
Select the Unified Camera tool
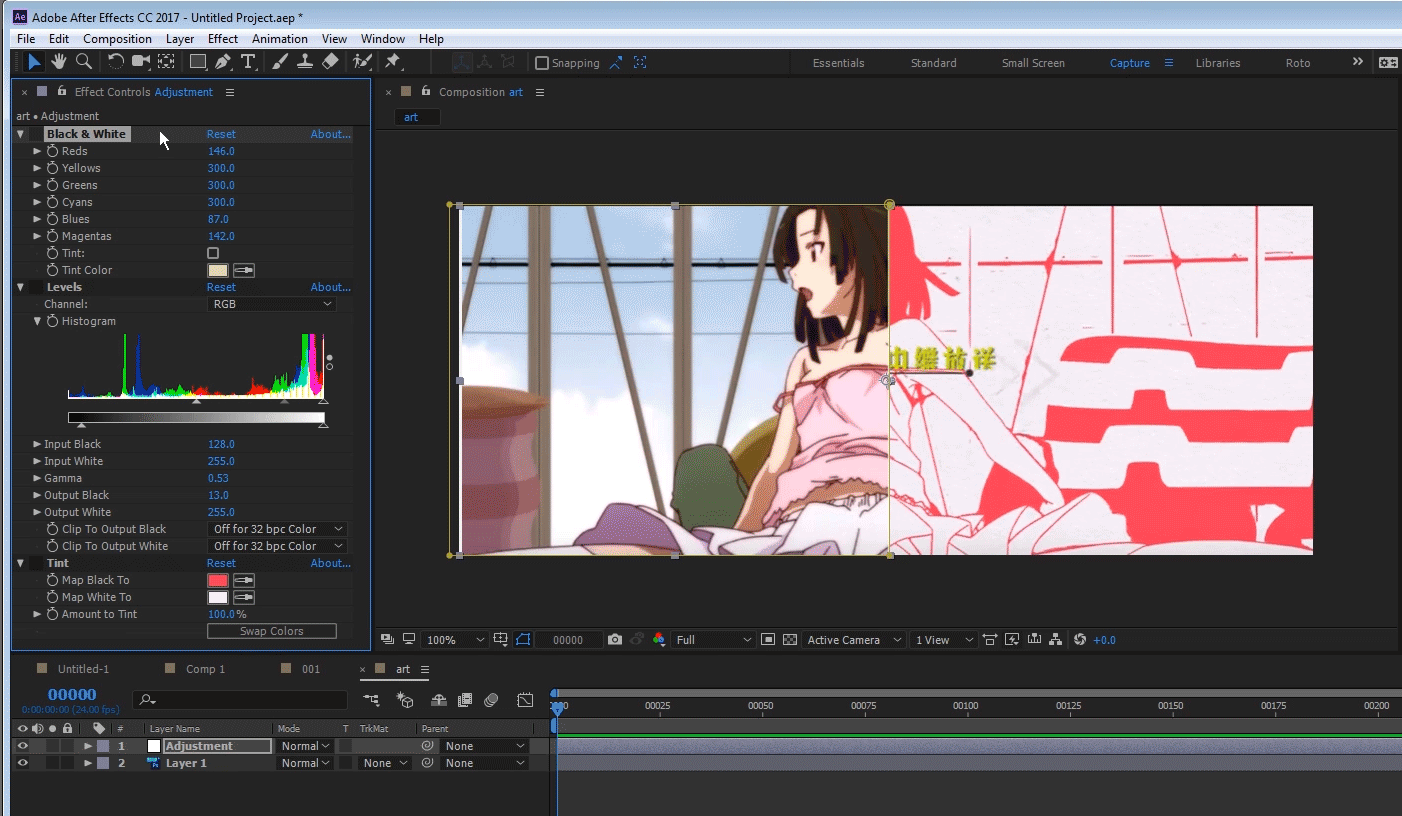pos(141,62)
